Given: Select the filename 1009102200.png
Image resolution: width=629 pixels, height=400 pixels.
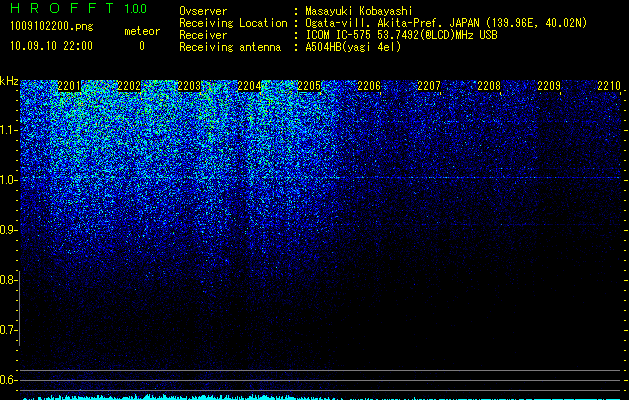Looking at the screenshot, I should point(51,27).
